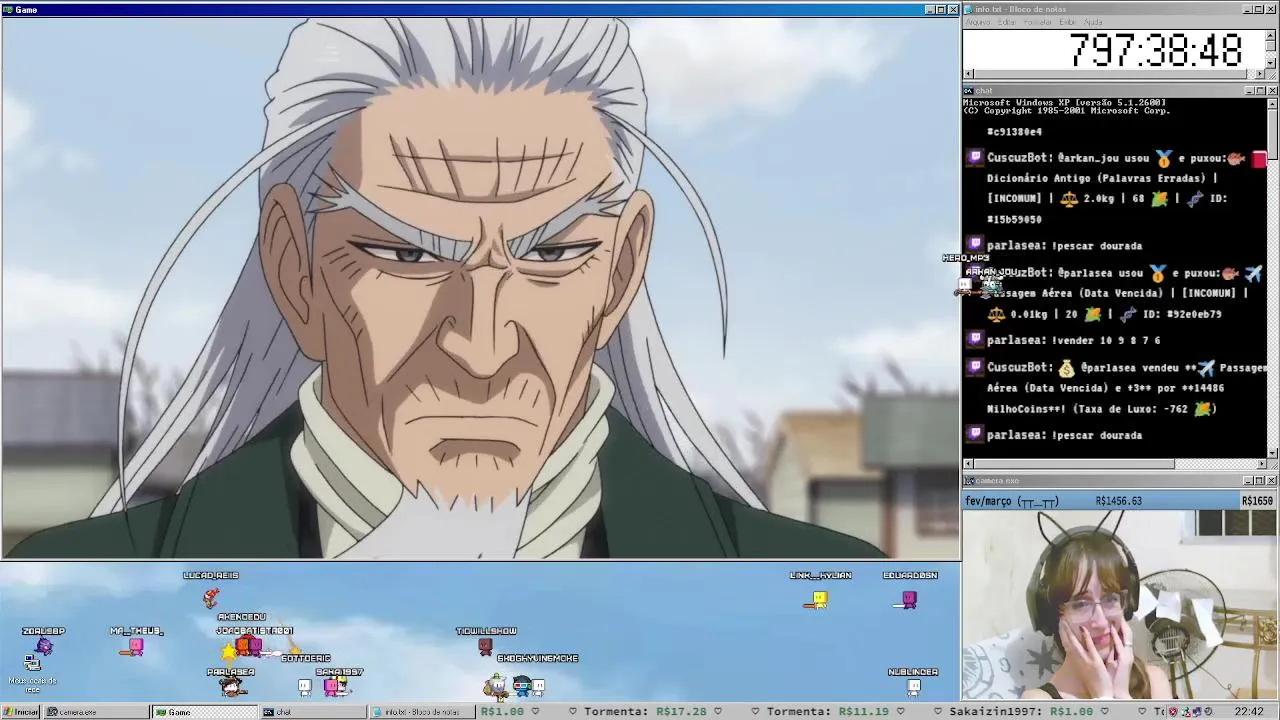Click the TIOWILLSHOW character sprite
Image resolution: width=1280 pixels, height=720 pixels.
click(485, 647)
